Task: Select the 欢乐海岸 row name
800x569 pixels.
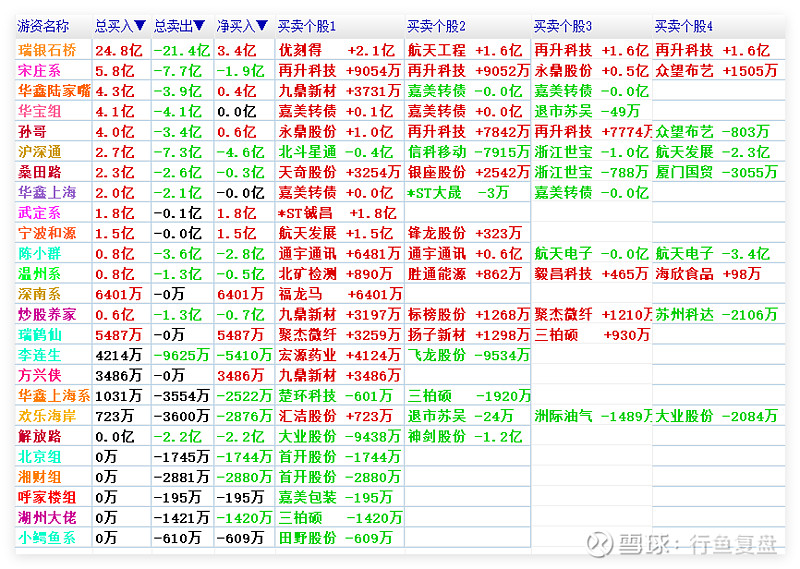Action: pyautogui.click(x=47, y=416)
